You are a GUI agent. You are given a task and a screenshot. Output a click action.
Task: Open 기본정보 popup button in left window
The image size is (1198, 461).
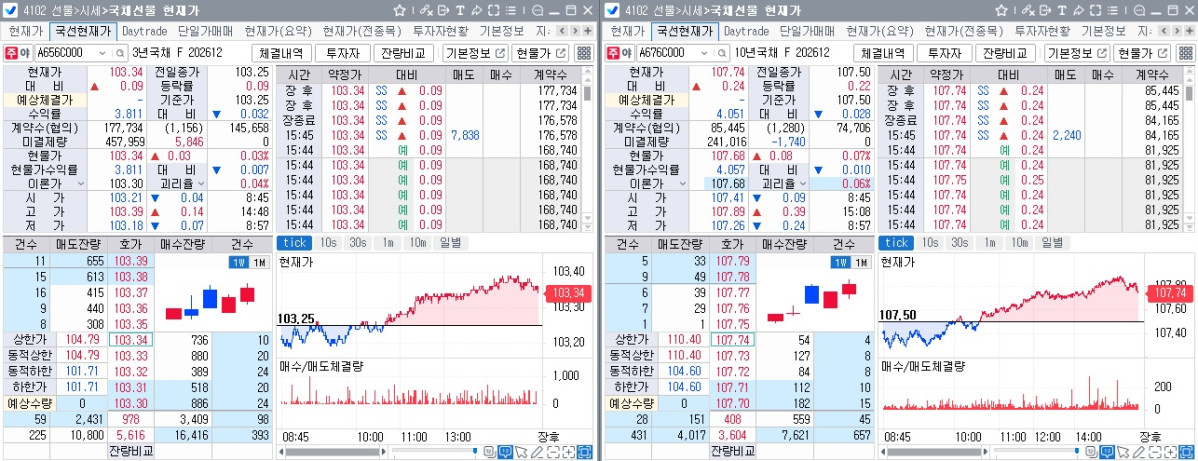pyautogui.click(x=476, y=53)
